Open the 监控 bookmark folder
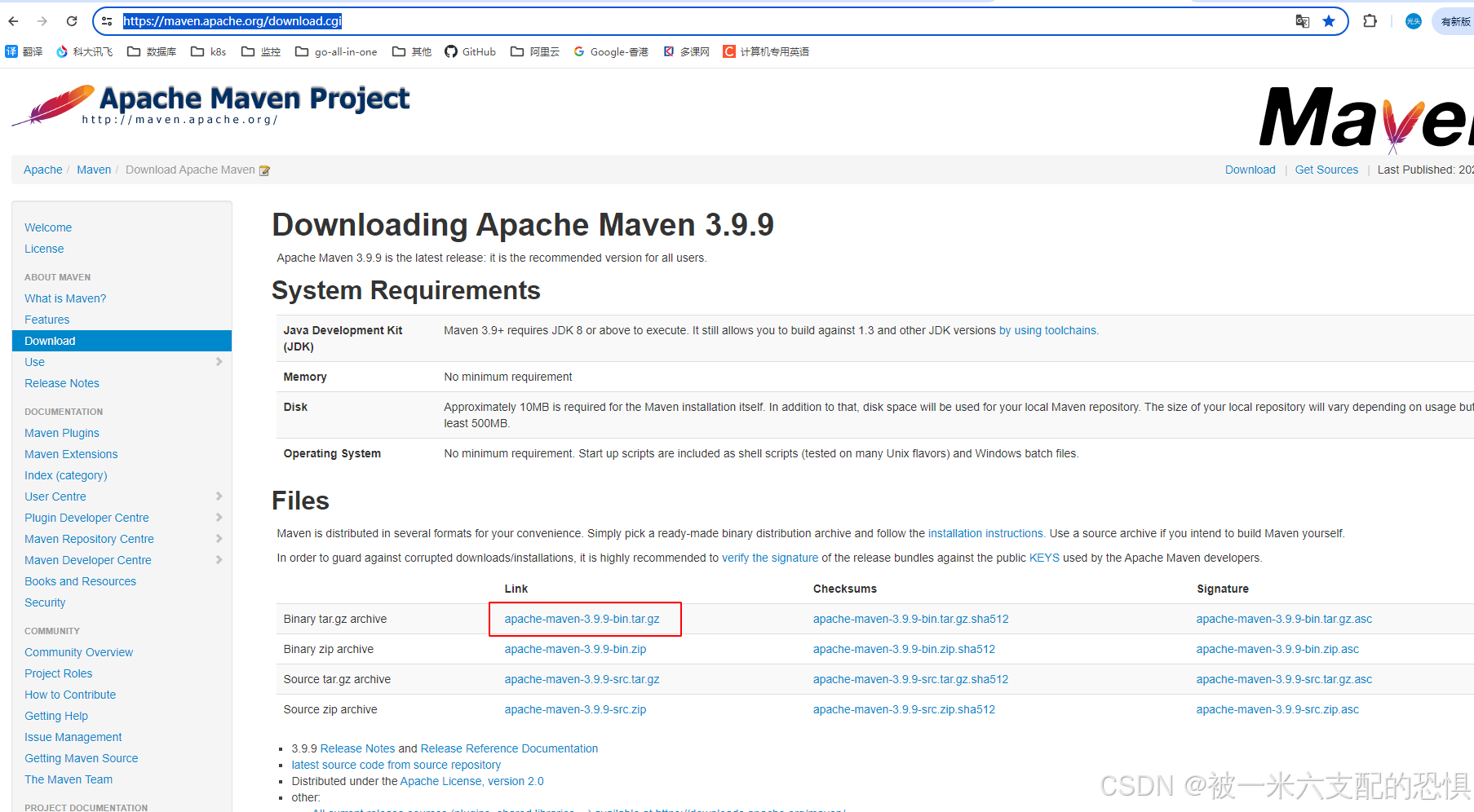 coord(261,51)
